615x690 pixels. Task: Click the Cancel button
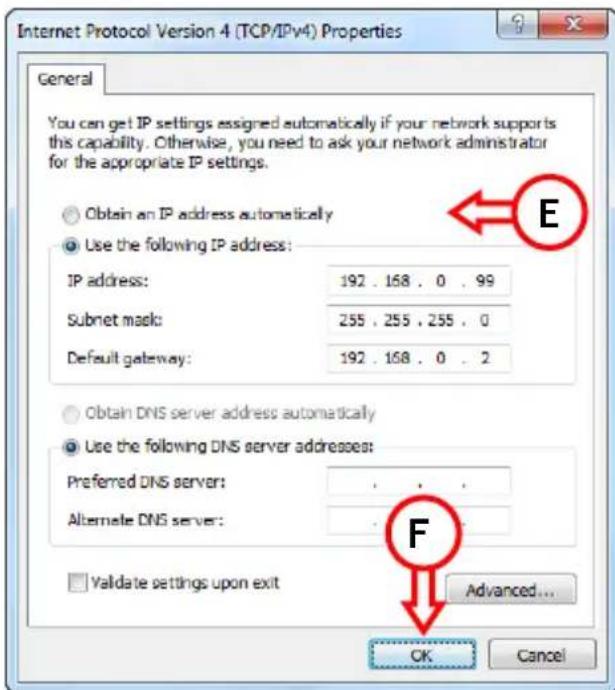542,655
